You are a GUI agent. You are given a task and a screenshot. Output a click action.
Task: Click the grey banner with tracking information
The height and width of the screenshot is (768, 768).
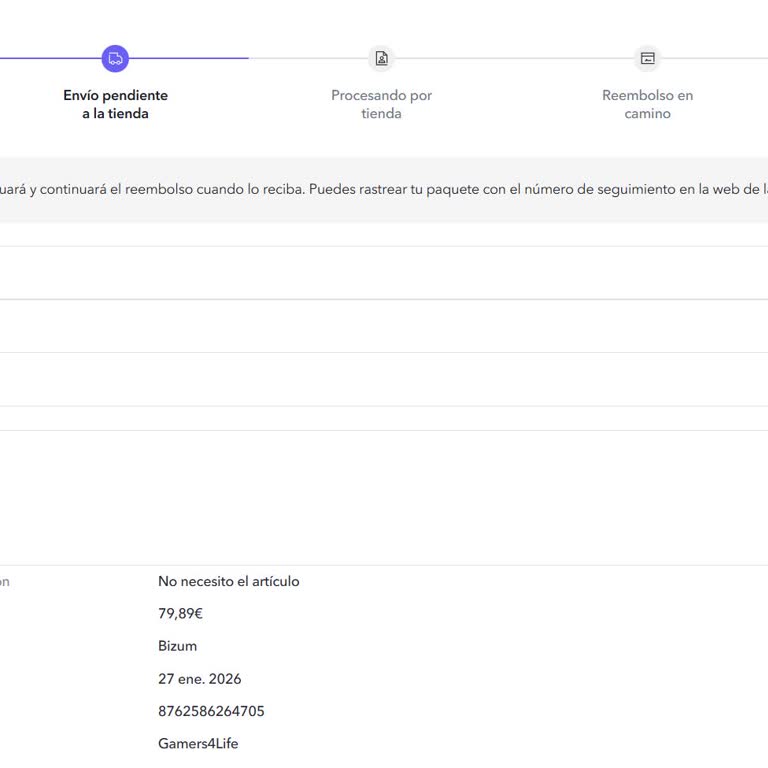[x=384, y=189]
